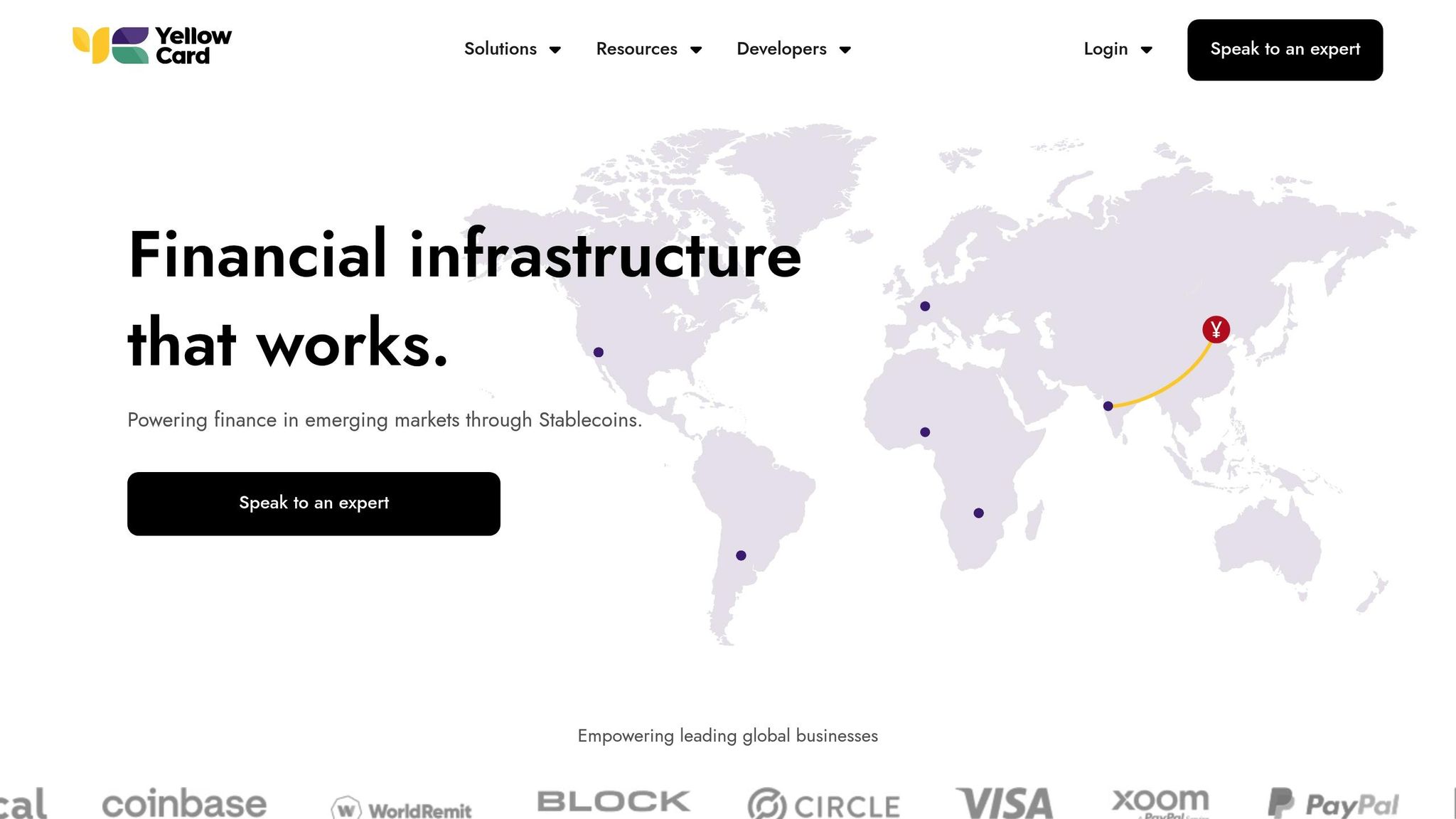Viewport: 1456px width, 819px height.
Task: Click the red yen currency marker
Action: [1216, 329]
